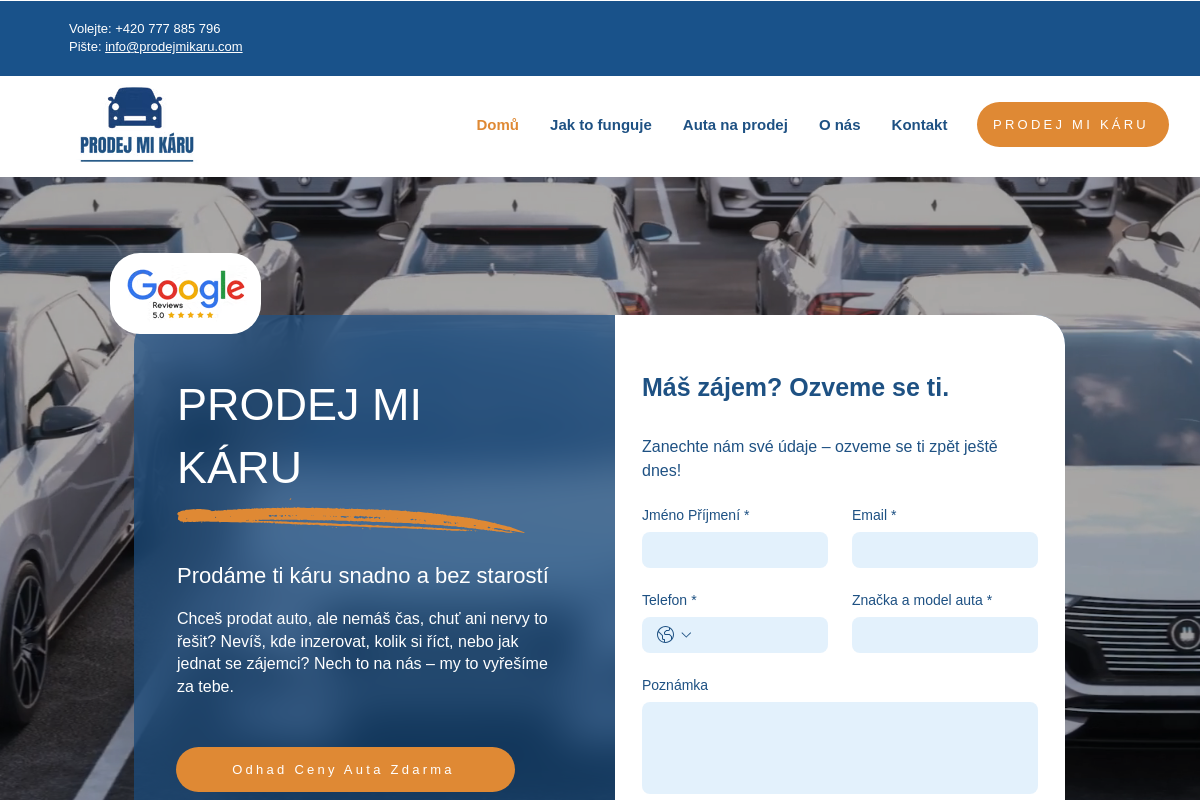This screenshot has width=1200, height=800.
Task: Focus the Jméno Příjmení input field
Action: pos(735,550)
